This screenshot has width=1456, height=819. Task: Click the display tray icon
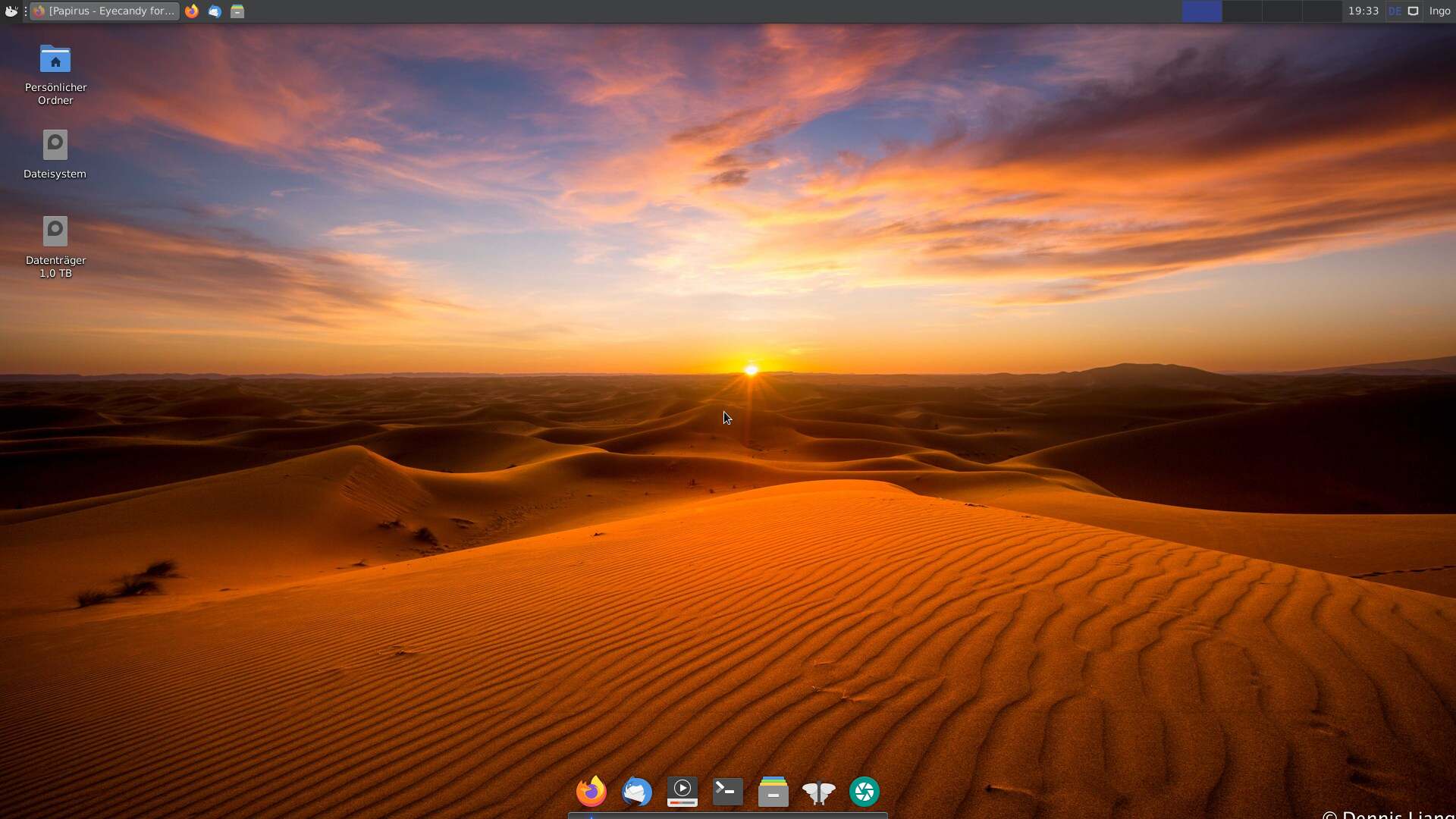pos(1413,11)
